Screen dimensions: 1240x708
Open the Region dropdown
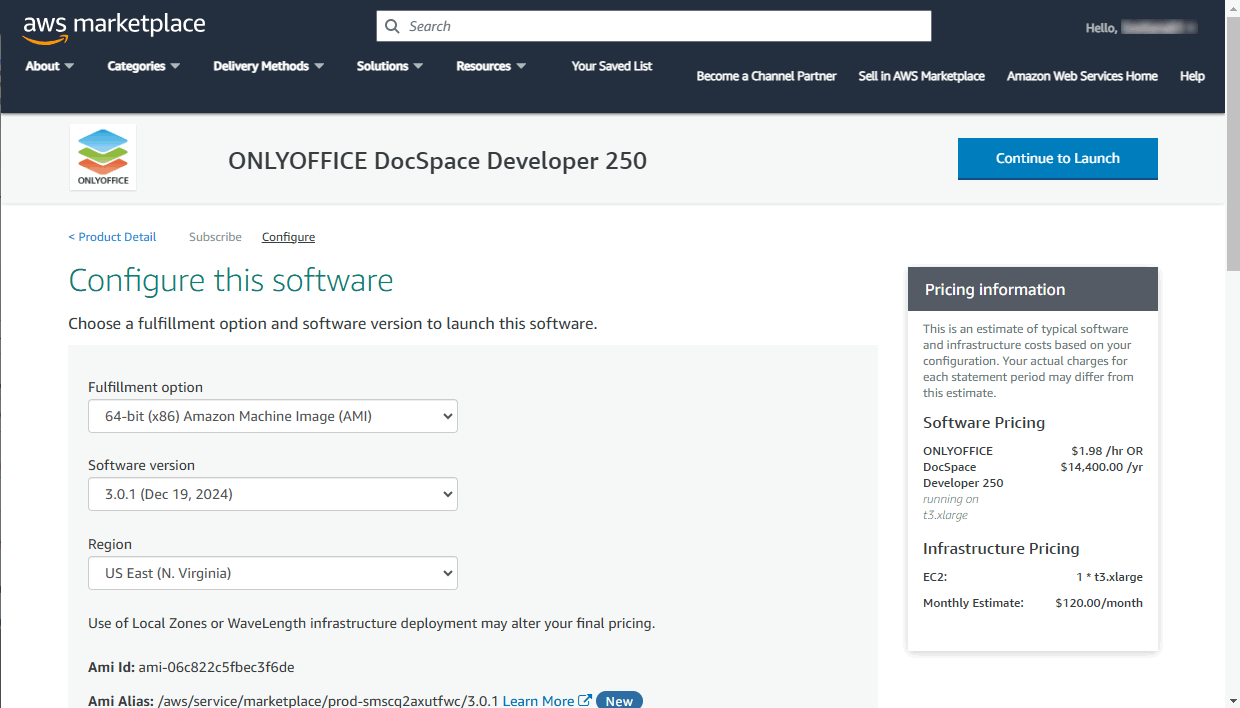(272, 573)
